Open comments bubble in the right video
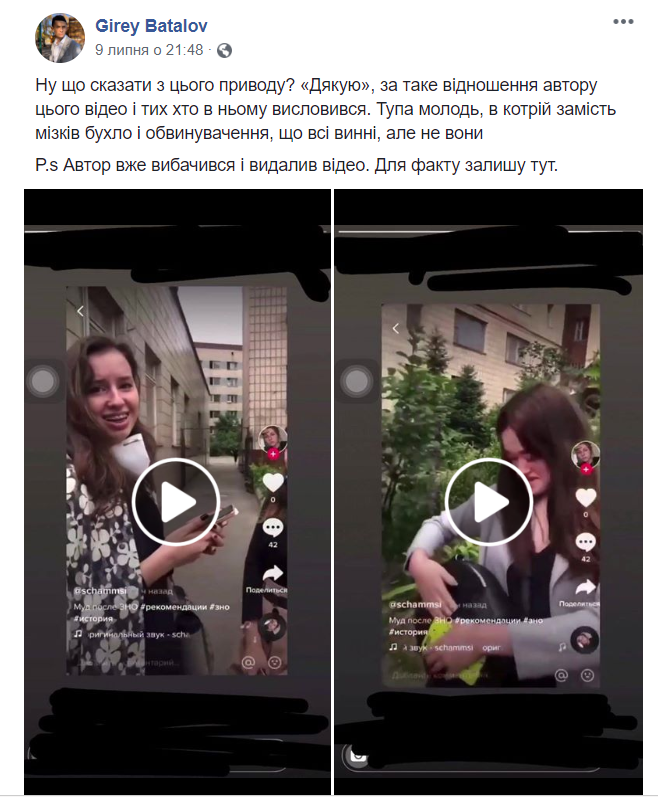 point(585,542)
